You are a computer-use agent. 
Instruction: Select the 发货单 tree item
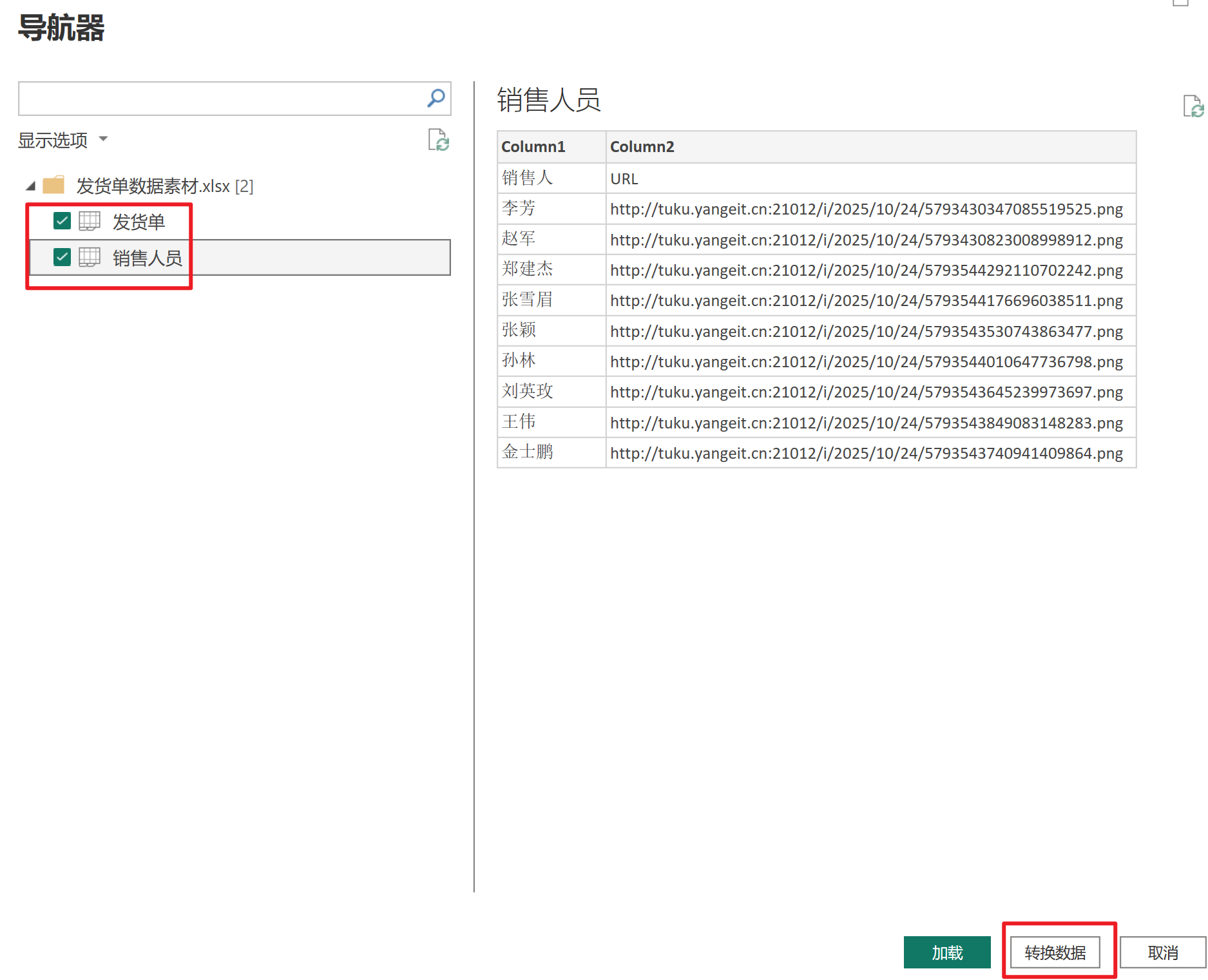click(139, 222)
